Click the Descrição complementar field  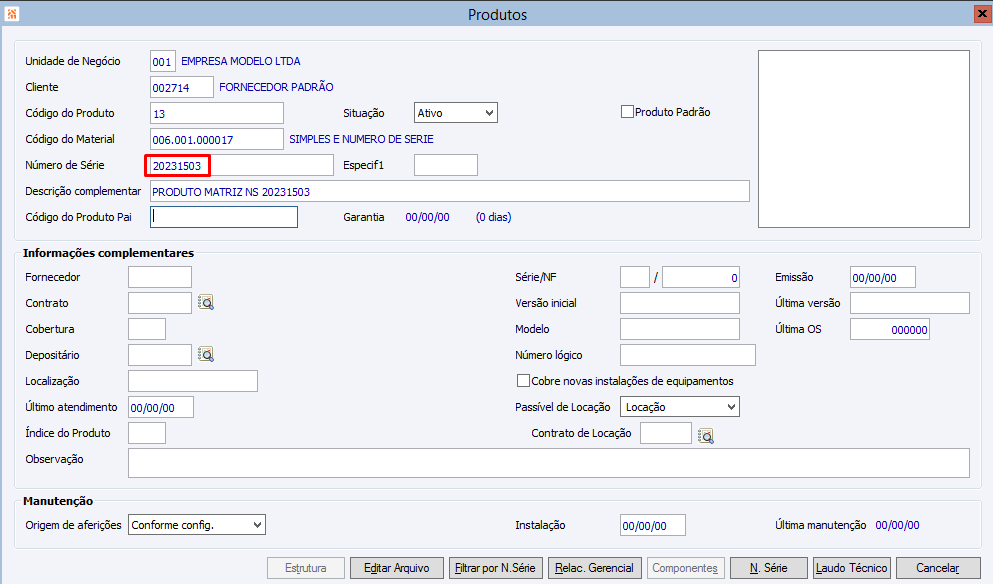coord(450,191)
